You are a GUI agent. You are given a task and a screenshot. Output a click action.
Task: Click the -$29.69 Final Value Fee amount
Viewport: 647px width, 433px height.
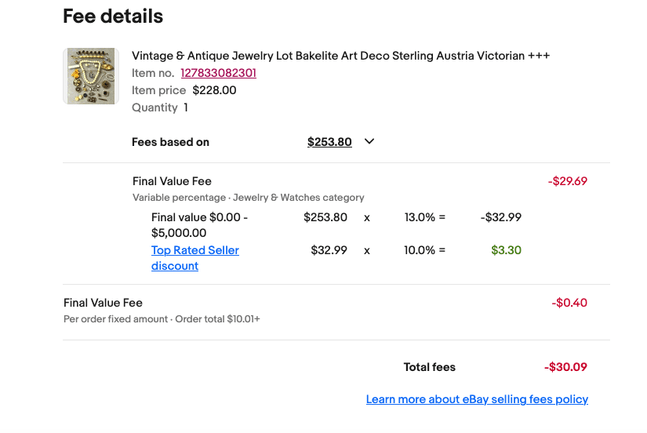tap(567, 181)
